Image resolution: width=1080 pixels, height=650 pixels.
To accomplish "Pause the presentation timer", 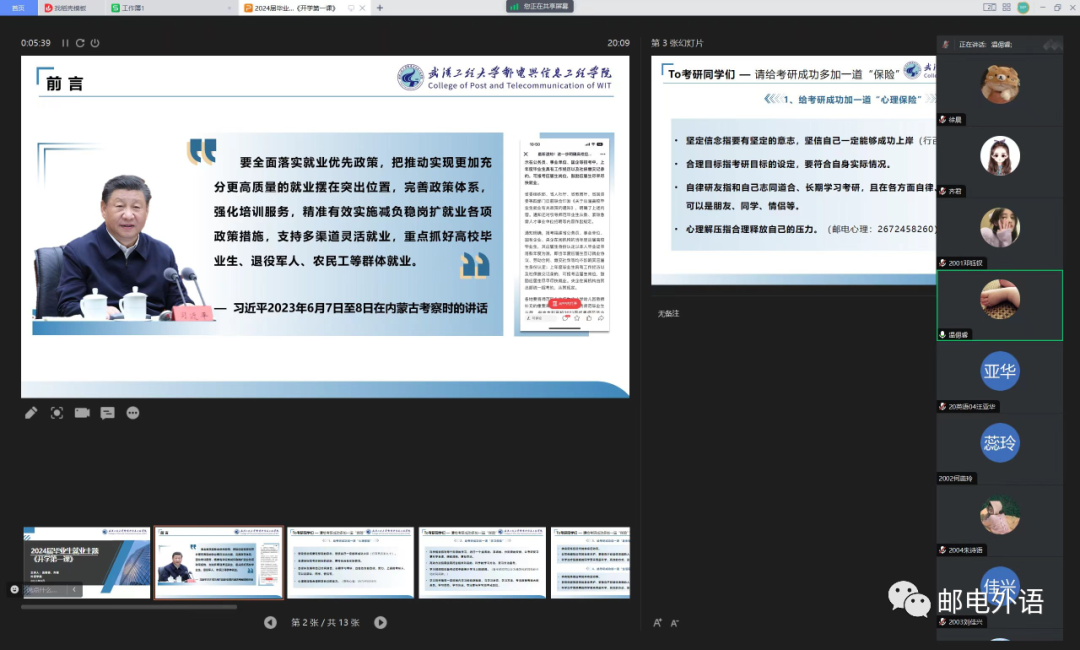I will coord(66,43).
